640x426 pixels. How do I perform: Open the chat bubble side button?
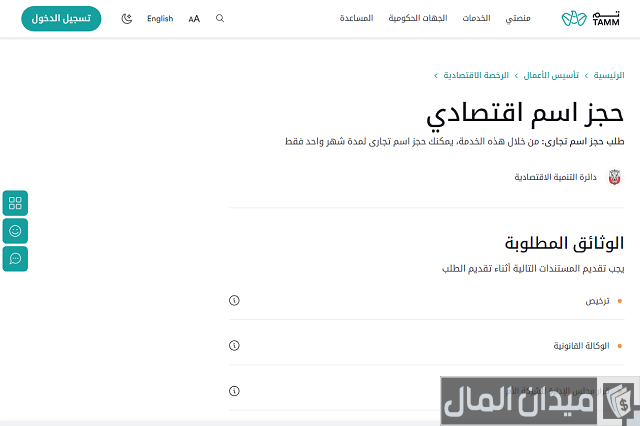pyautogui.click(x=15, y=259)
